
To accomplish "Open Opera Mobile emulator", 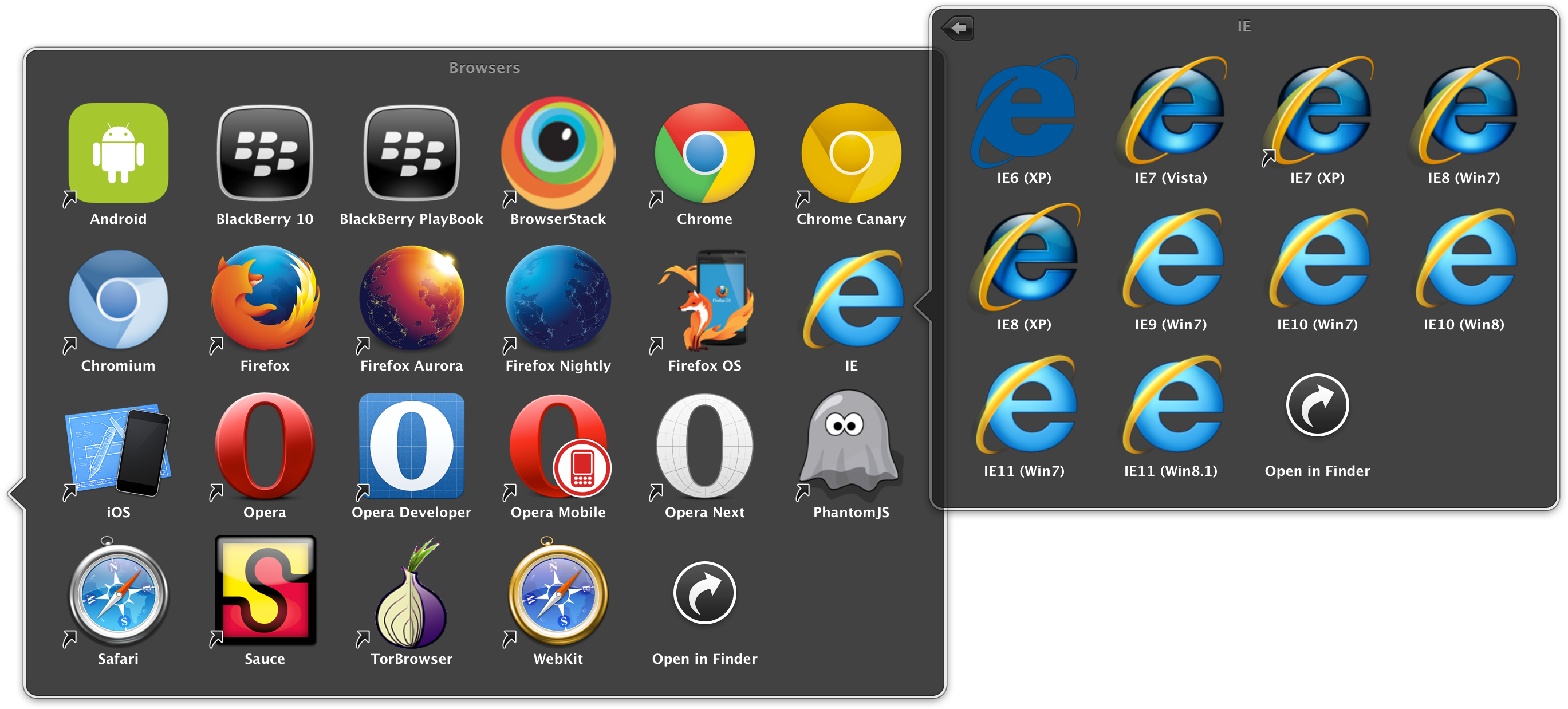I will (x=558, y=446).
